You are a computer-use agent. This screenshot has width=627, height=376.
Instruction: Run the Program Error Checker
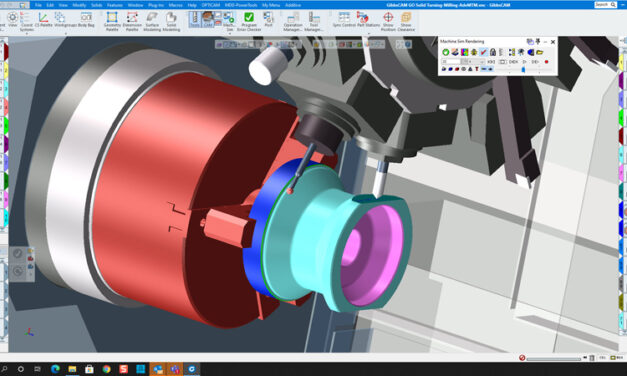249,21
